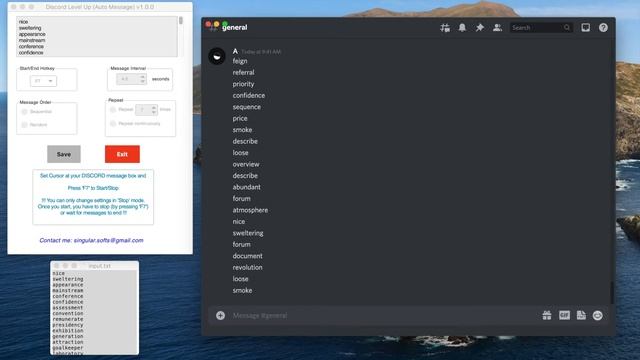Click the Message Interval stepper arrows
This screenshot has width=640, height=360.
(x=142, y=79)
